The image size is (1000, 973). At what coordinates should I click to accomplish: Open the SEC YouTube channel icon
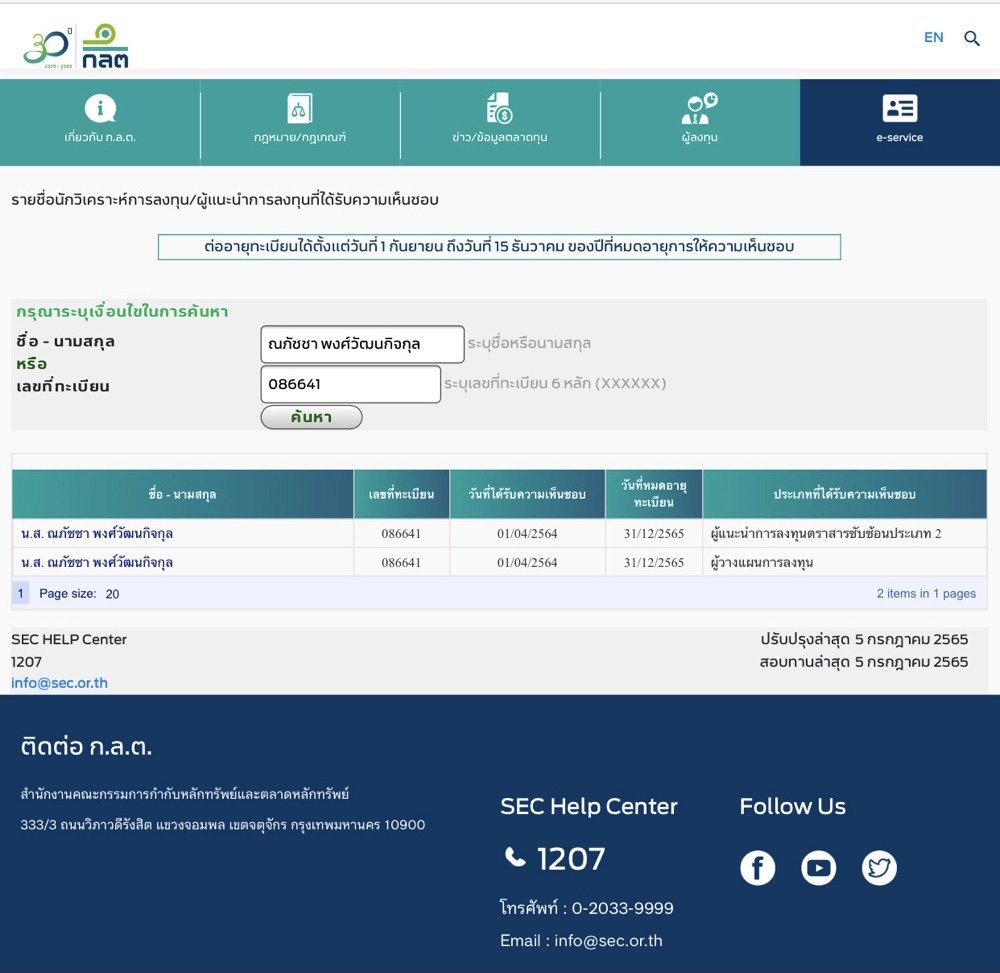tap(818, 868)
